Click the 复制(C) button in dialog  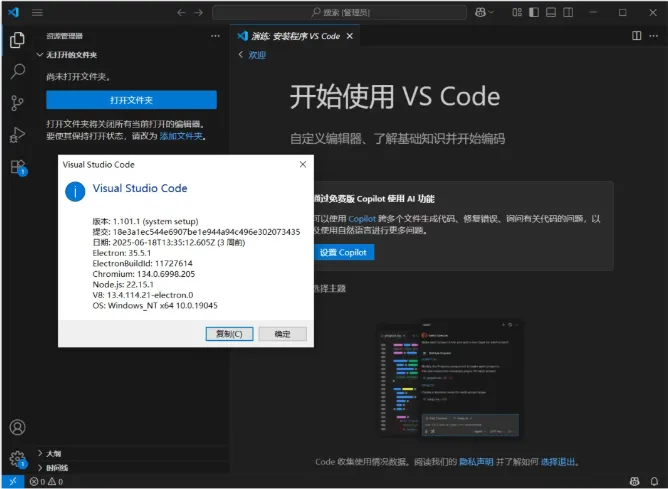(229, 334)
